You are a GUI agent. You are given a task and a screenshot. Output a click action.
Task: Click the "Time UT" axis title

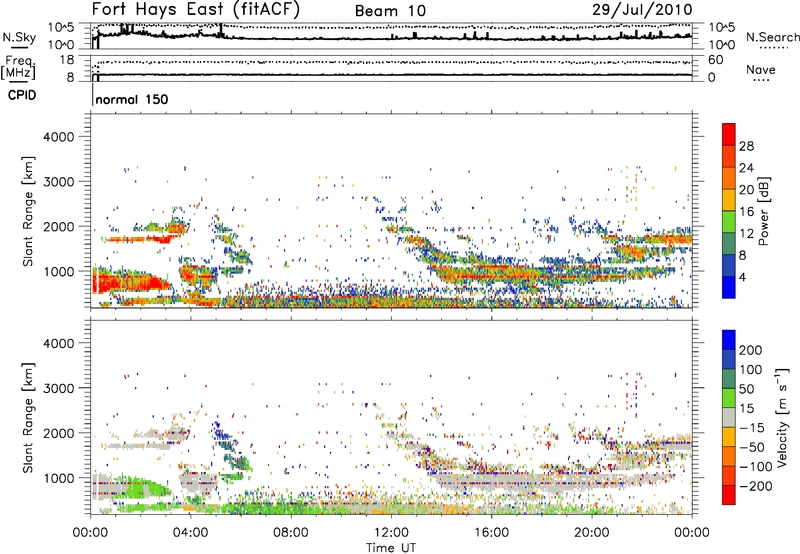pos(391,548)
